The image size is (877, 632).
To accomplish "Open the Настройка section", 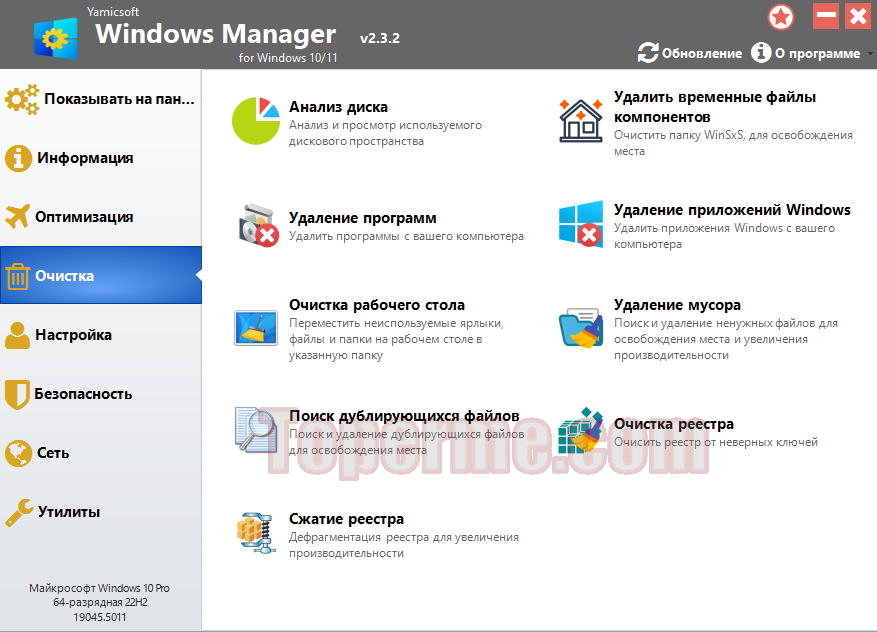I will point(101,335).
